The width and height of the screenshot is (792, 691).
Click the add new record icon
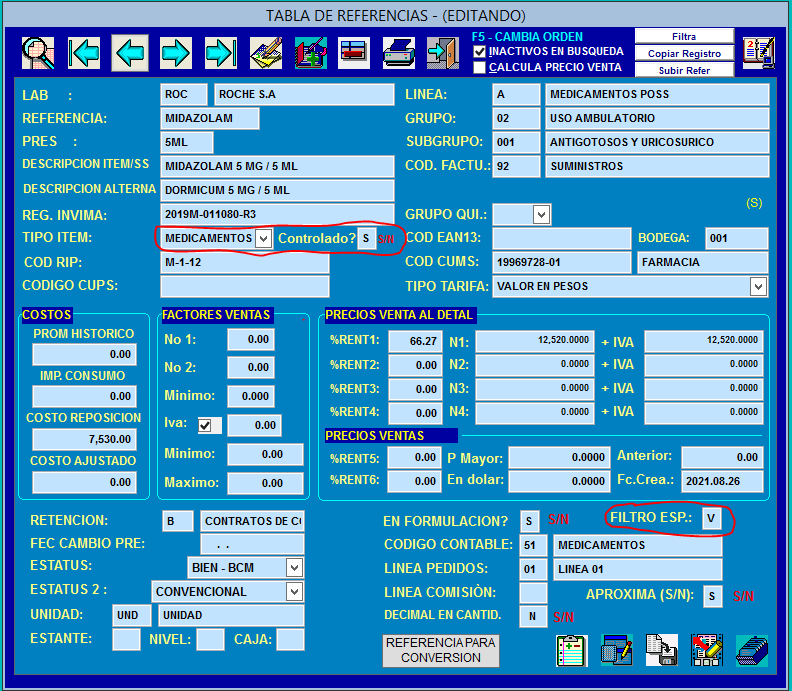pos(311,53)
